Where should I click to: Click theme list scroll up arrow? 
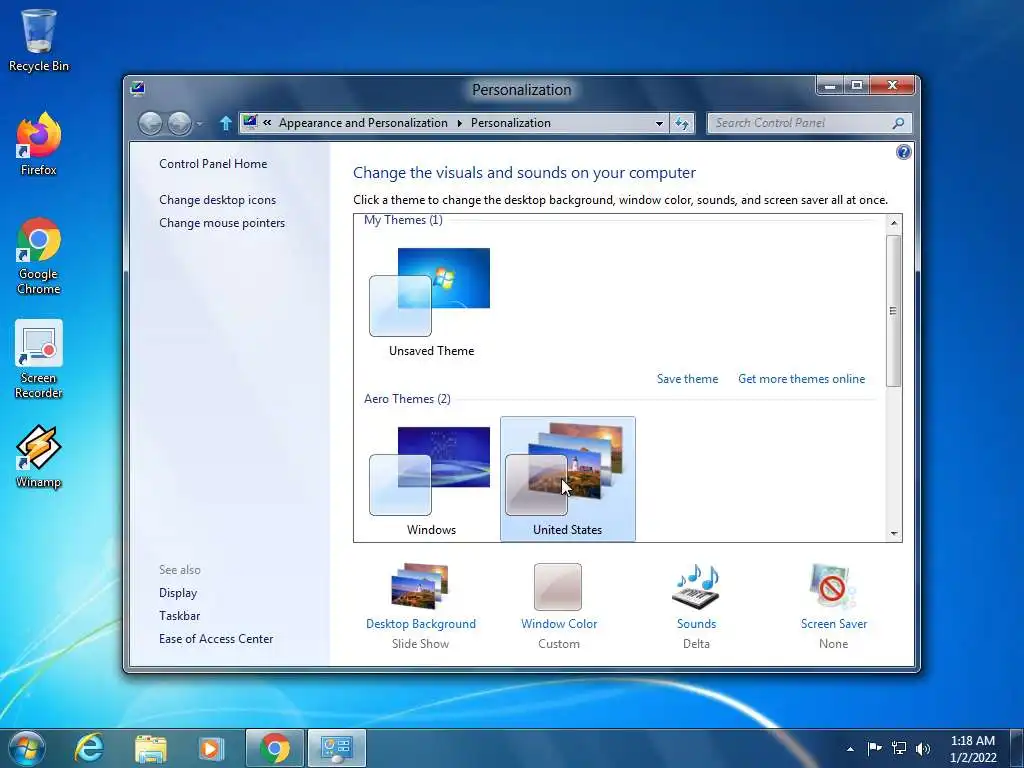[894, 223]
